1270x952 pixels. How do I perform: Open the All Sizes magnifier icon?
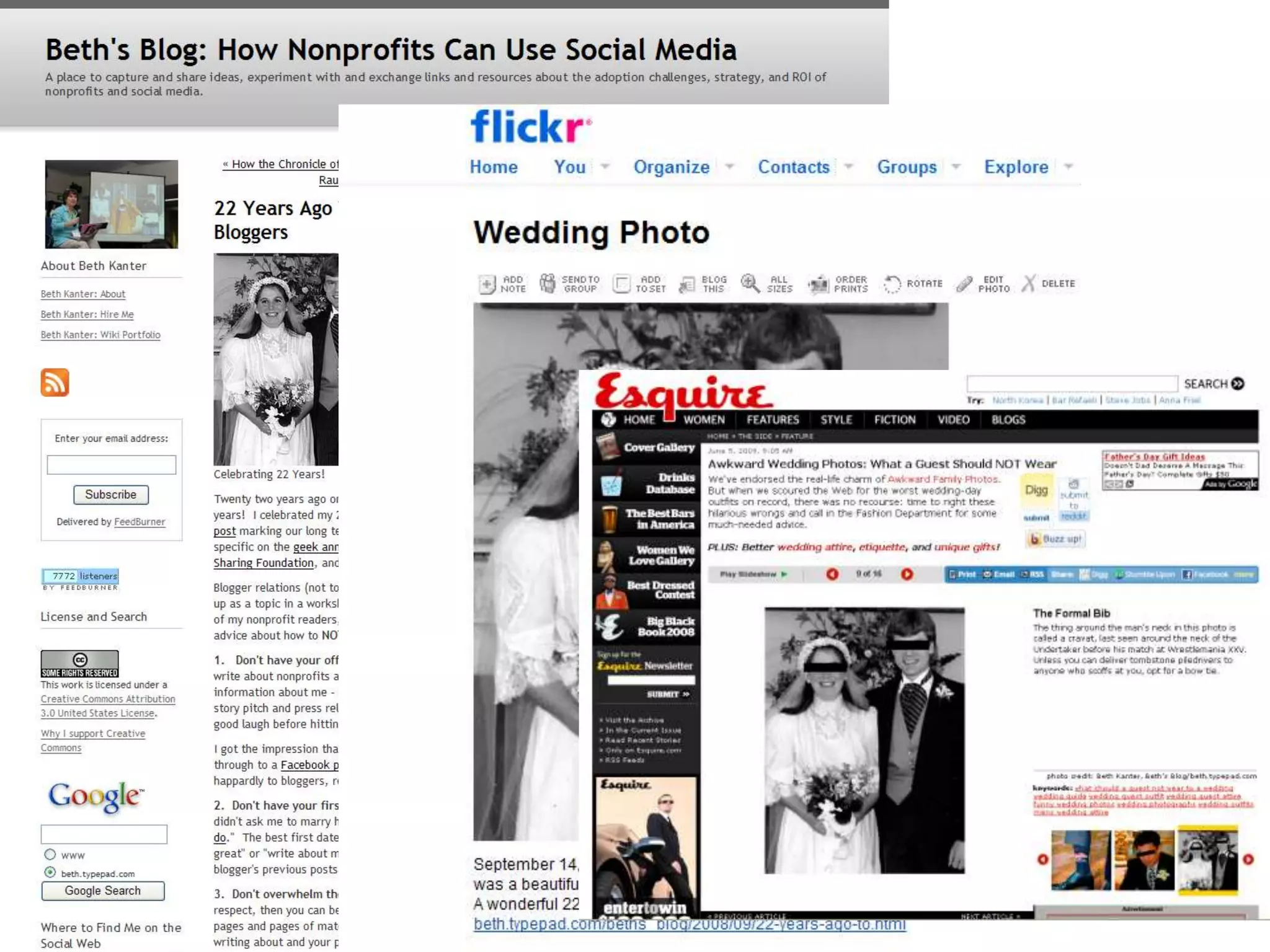click(750, 283)
